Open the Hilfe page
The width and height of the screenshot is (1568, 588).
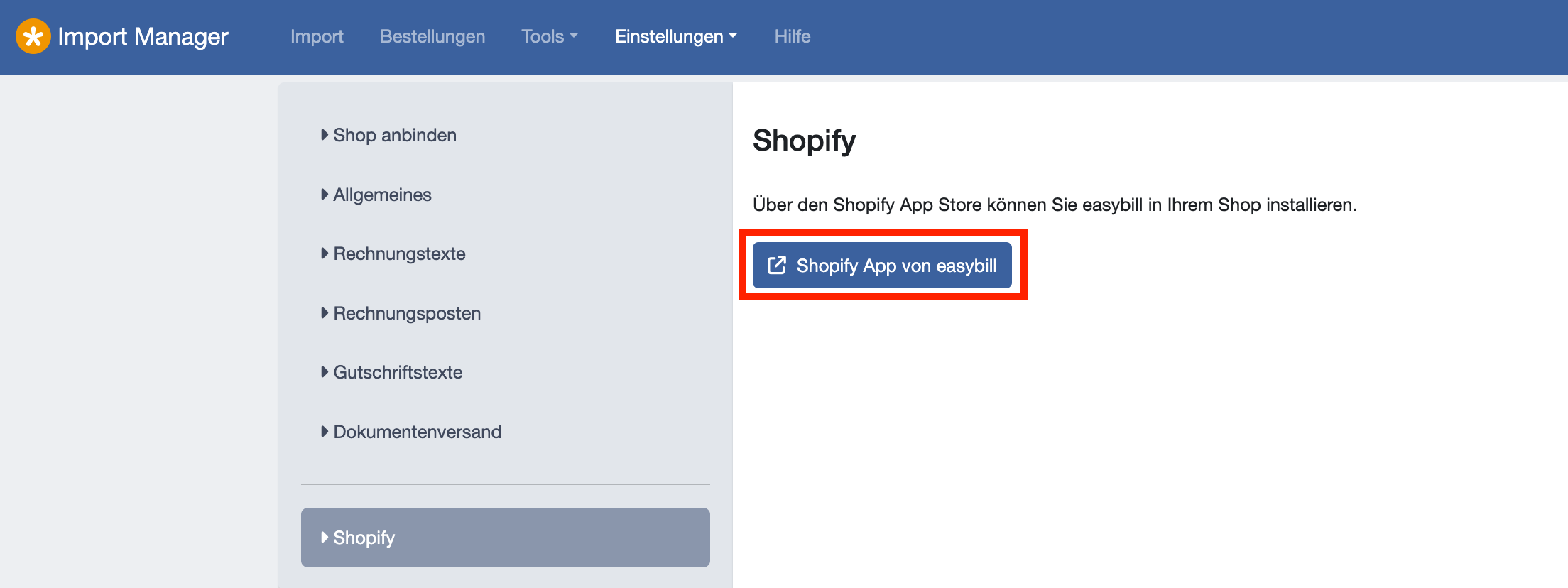793,36
